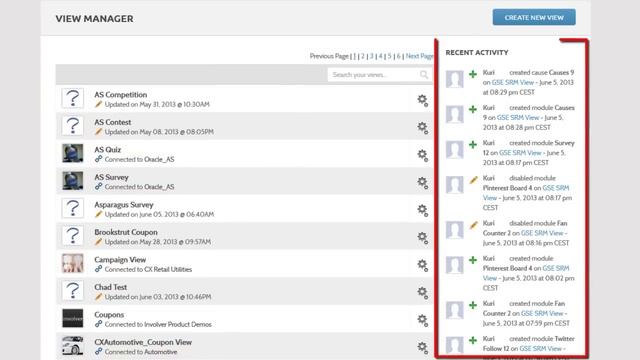Click the Create New View button

tap(534, 17)
